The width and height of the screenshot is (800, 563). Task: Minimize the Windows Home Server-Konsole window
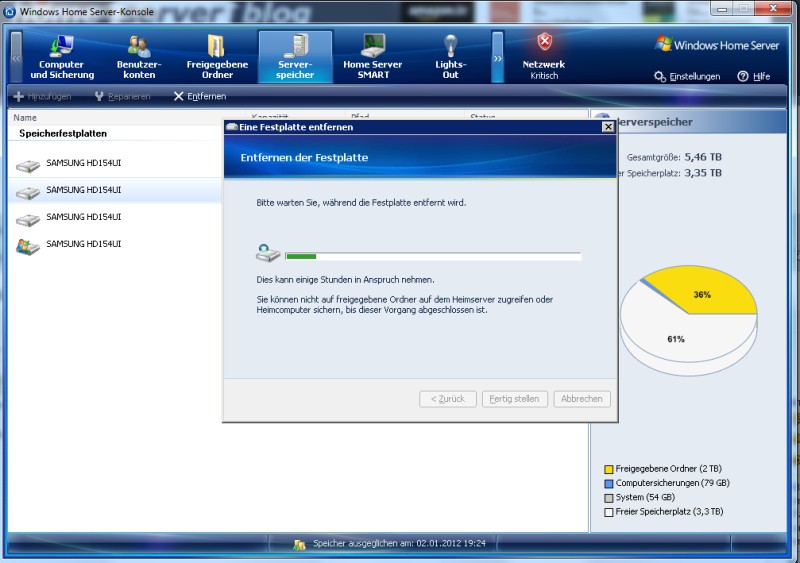tap(722, 9)
